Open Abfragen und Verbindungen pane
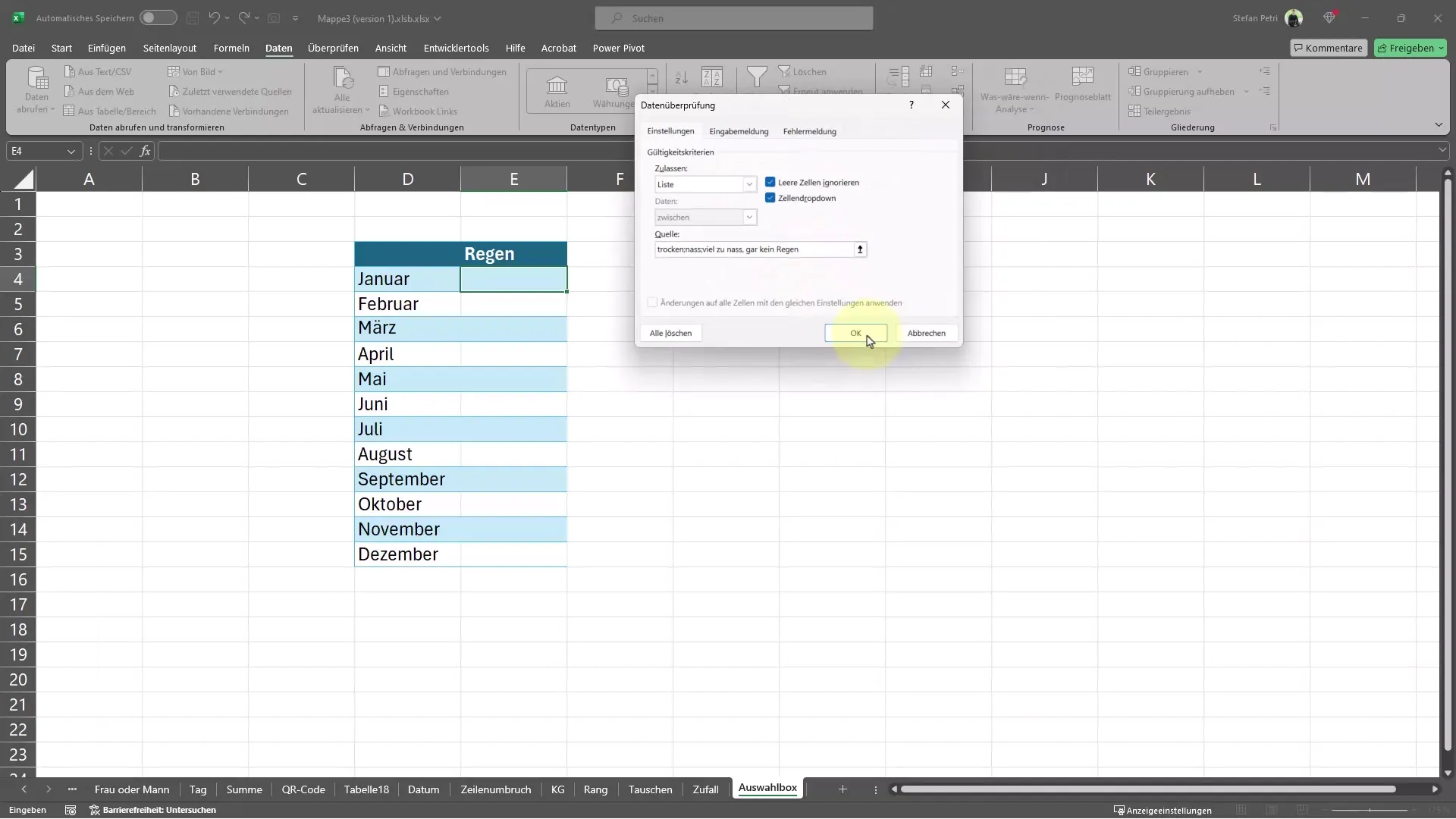1456x819 pixels. pos(442,72)
